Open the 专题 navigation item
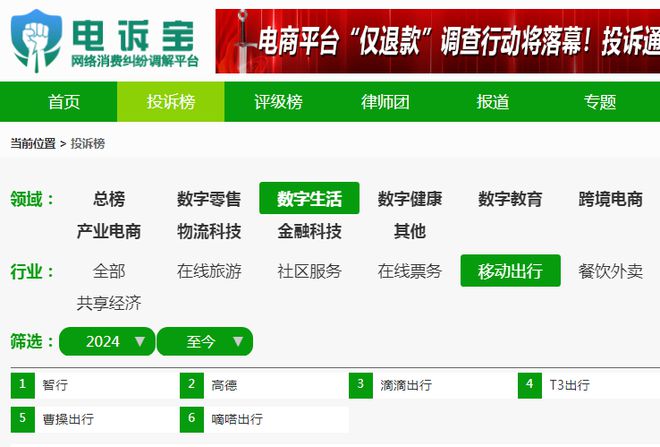Screen dimensions: 660x447 pos(599,102)
